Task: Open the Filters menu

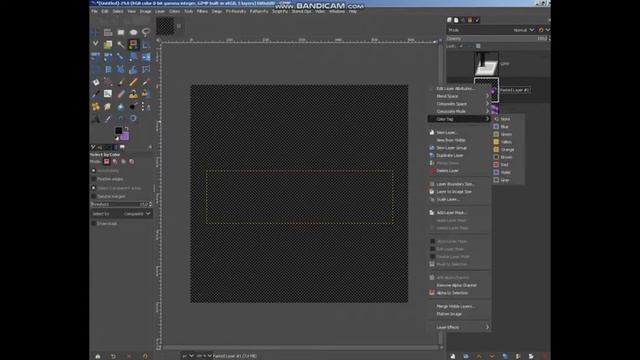Action: pyautogui.click(x=202, y=11)
